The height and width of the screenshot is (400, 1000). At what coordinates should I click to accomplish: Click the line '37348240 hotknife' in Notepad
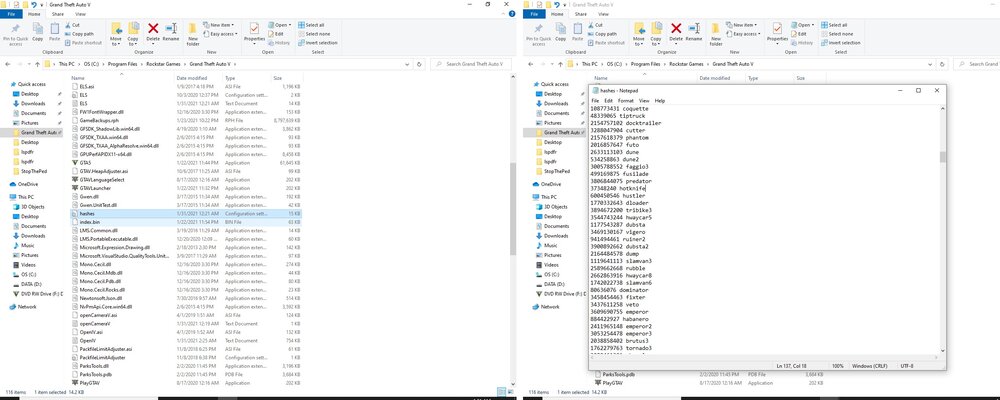pos(618,189)
